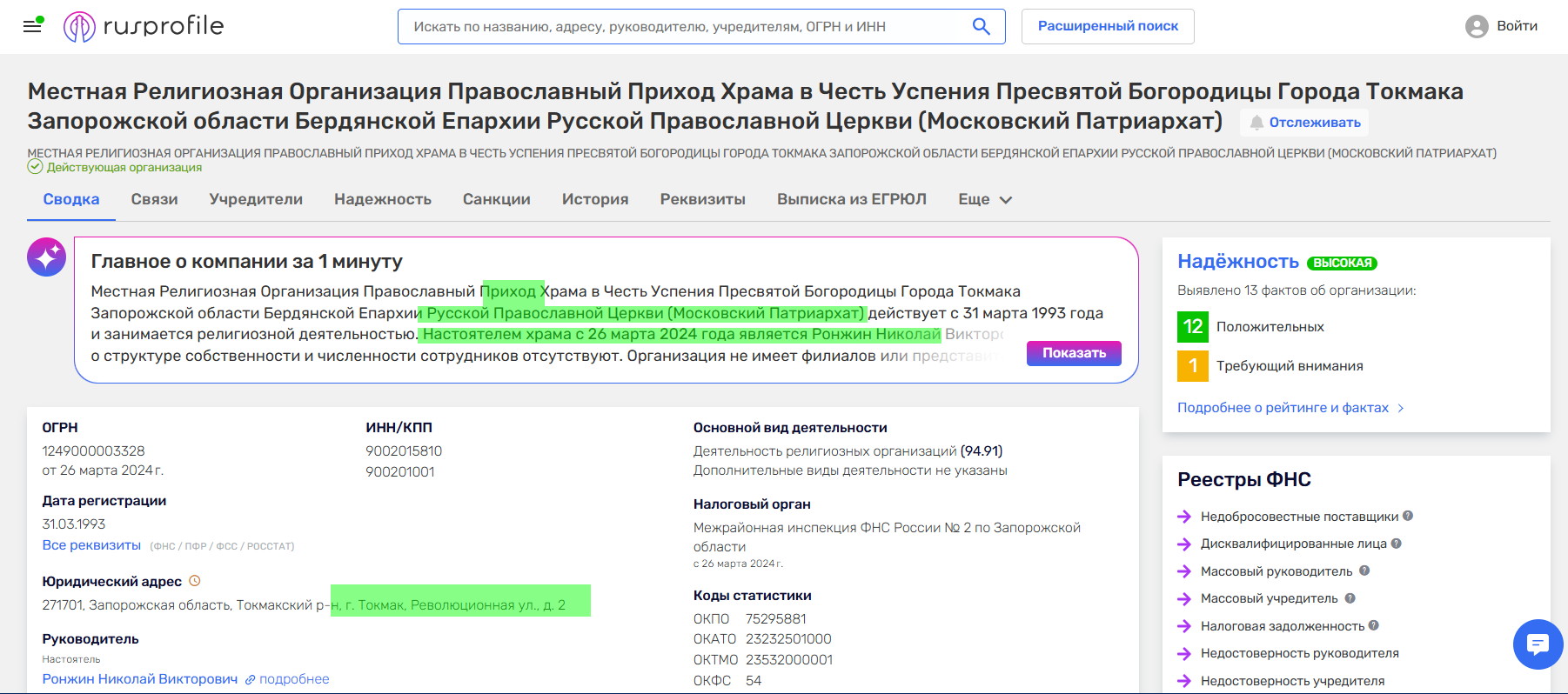Click help icon next to Налоговая задолженность
This screenshot has width=1568, height=694.
[x=1373, y=625]
